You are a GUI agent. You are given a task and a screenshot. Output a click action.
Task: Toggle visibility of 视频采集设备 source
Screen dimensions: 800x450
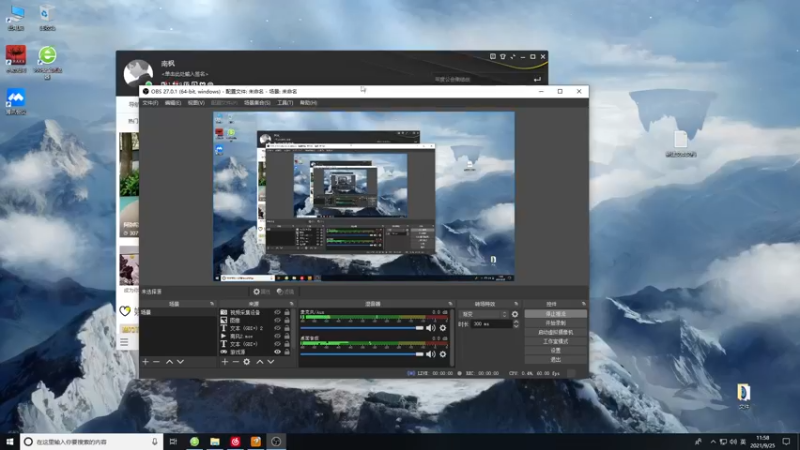point(278,312)
